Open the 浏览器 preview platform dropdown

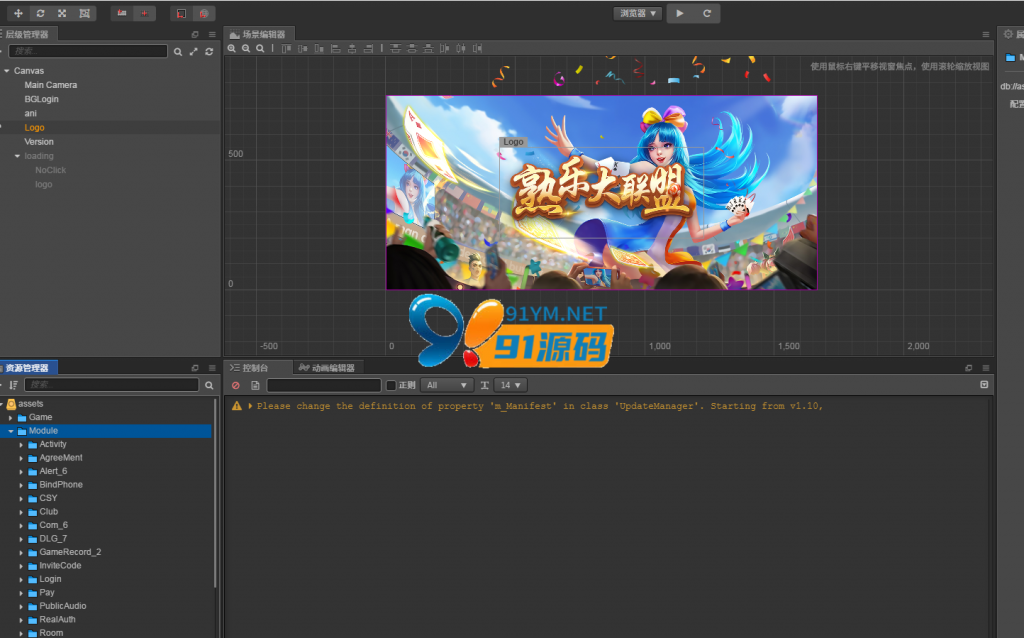tap(637, 13)
